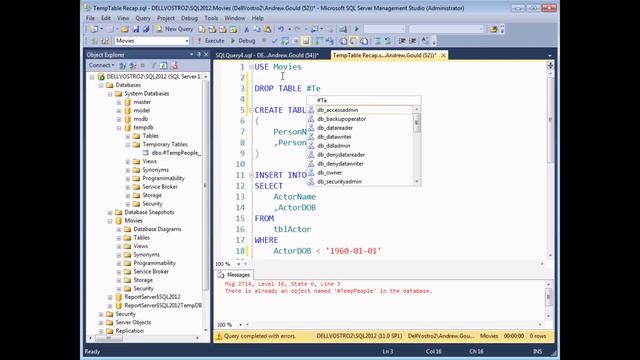Click the Parse checkmark icon
Image resolution: width=640 pixels, height=360 pixels.
274,41
